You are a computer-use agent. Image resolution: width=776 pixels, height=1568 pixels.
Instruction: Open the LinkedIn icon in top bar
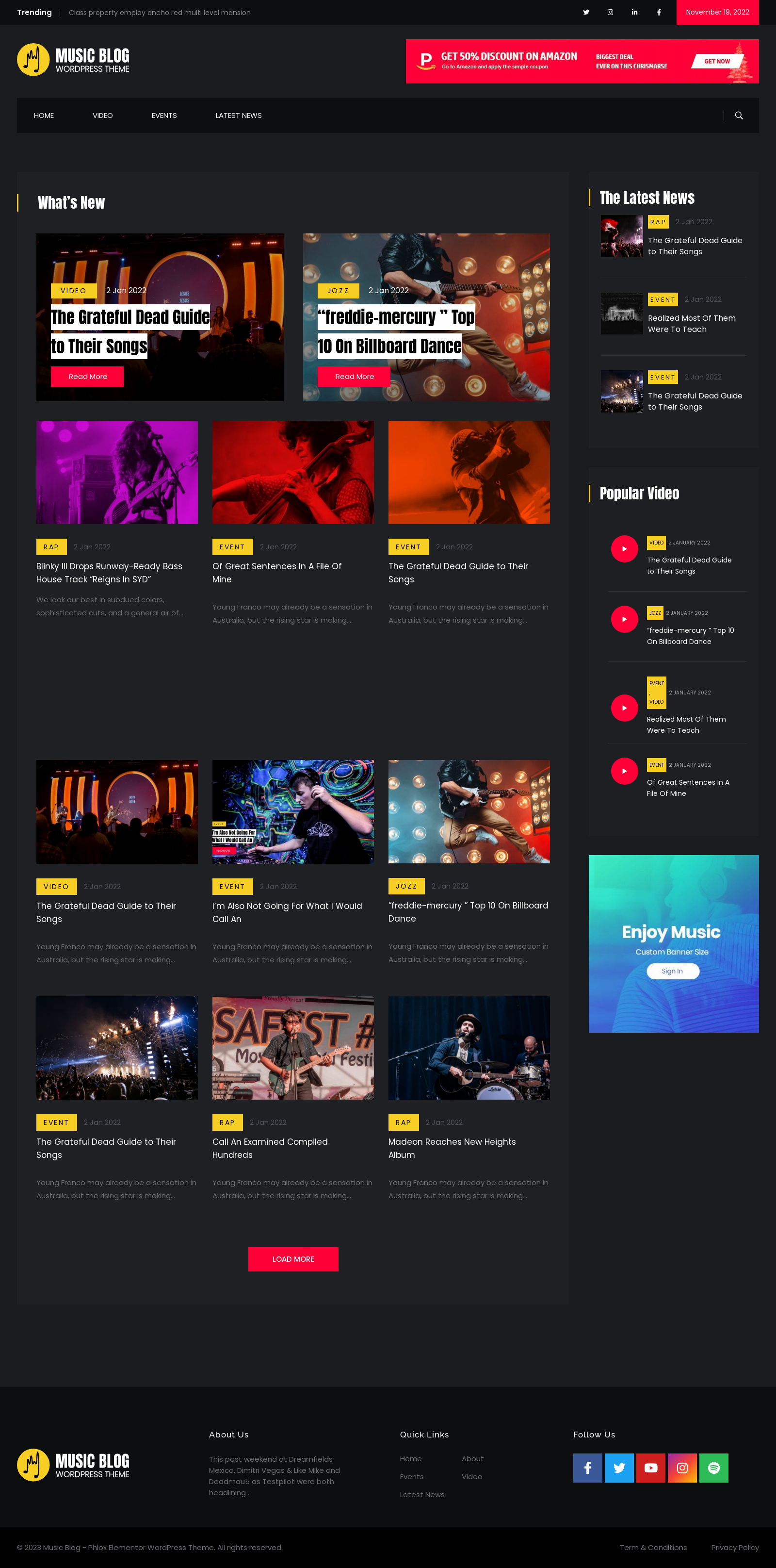point(634,12)
